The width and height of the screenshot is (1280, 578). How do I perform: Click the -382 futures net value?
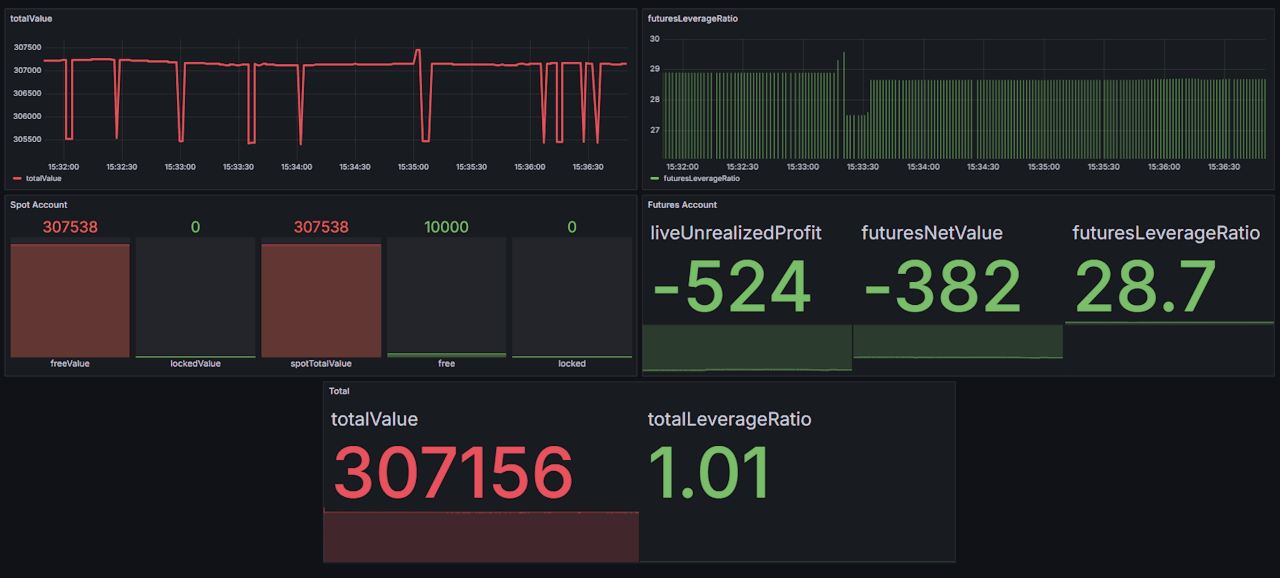[943, 287]
